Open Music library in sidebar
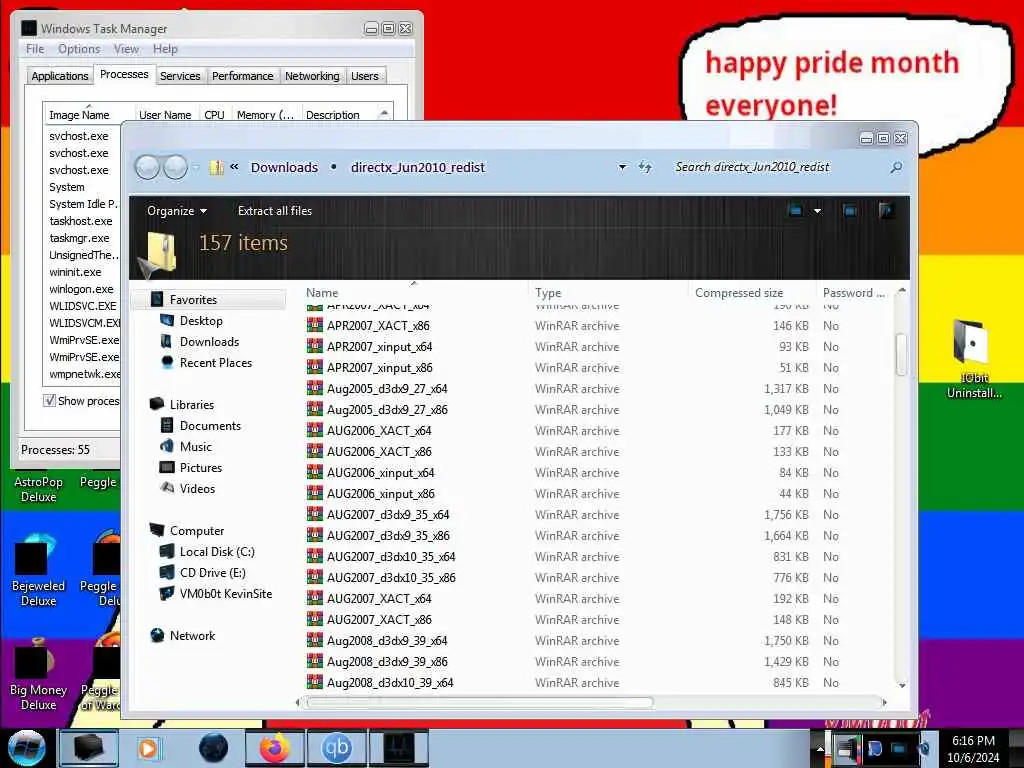Image resolution: width=1024 pixels, height=768 pixels. click(x=195, y=447)
